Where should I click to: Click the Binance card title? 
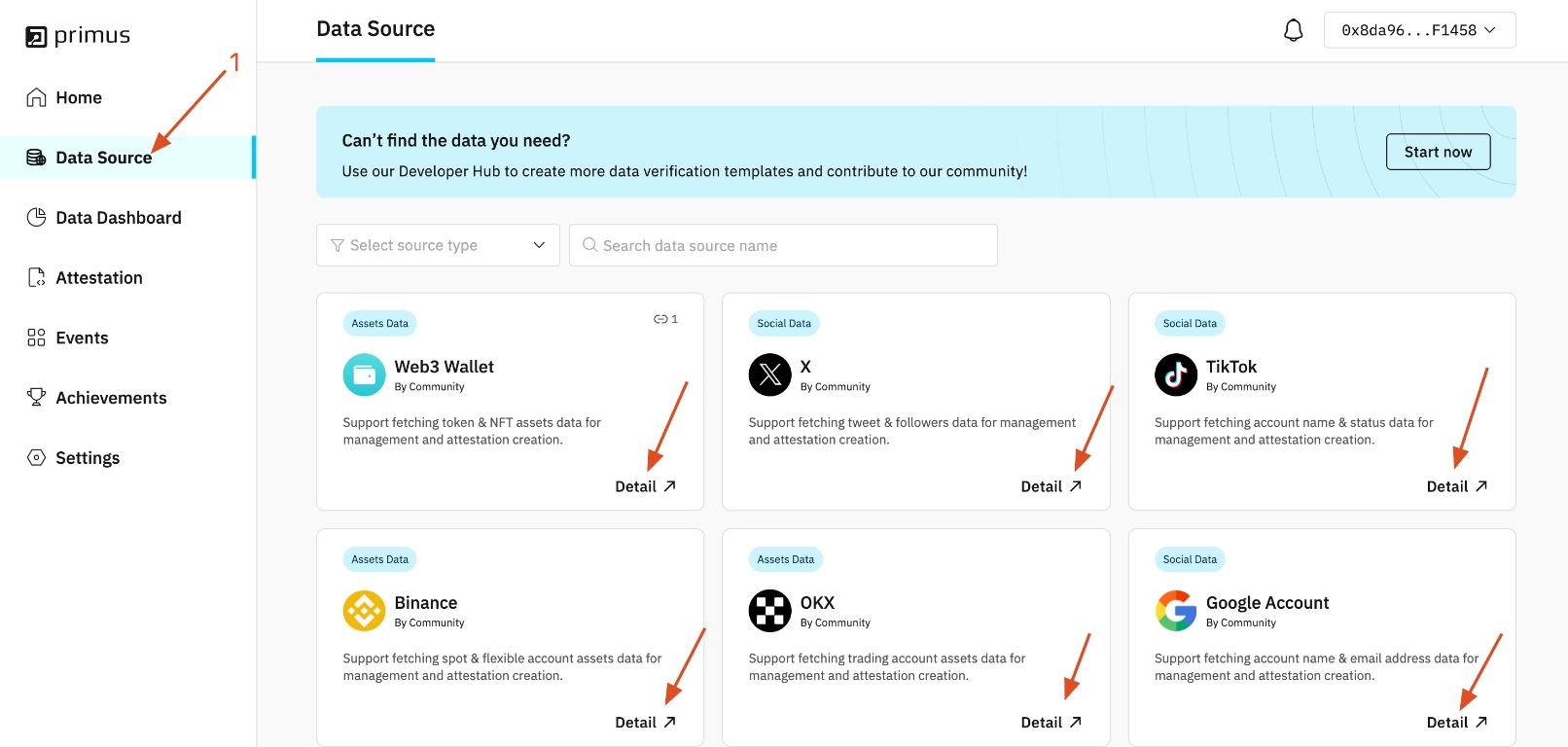(426, 603)
